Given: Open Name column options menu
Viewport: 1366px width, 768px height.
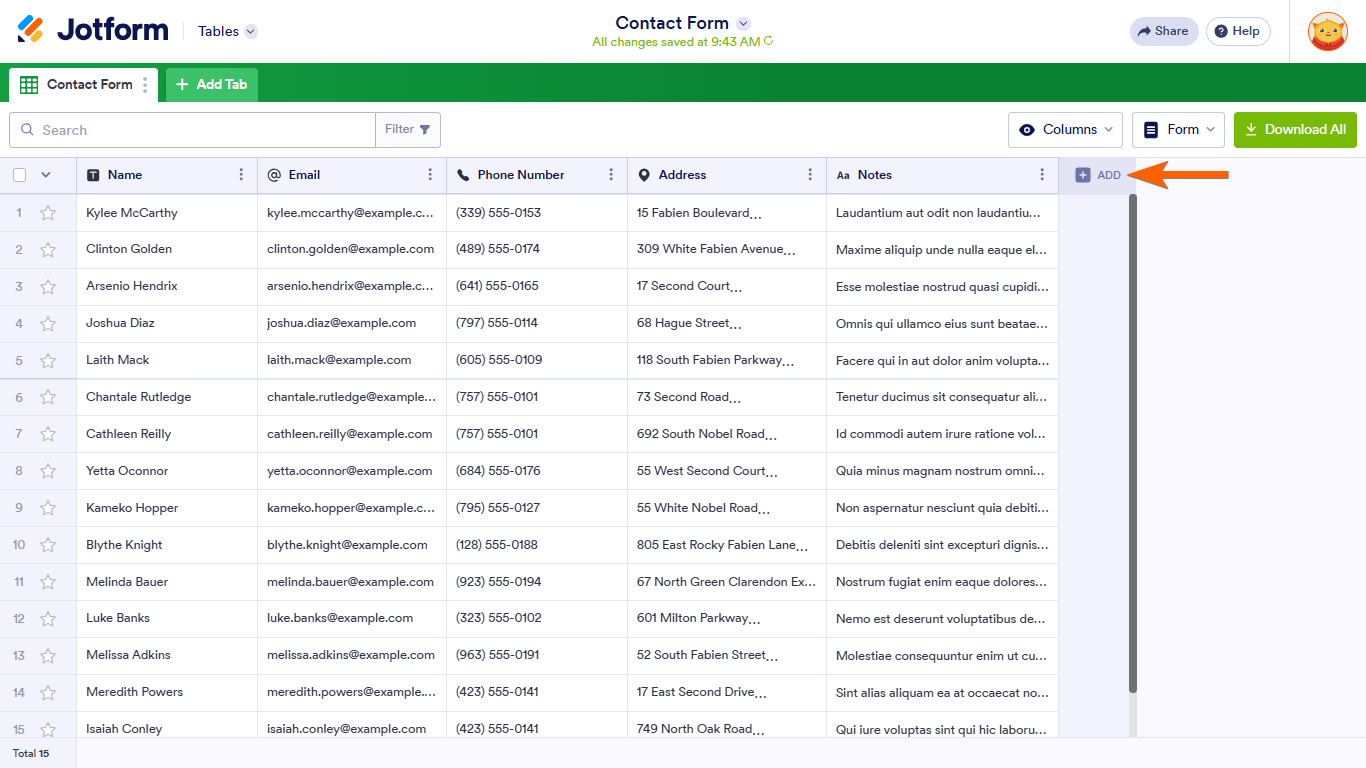Looking at the screenshot, I should (241, 175).
